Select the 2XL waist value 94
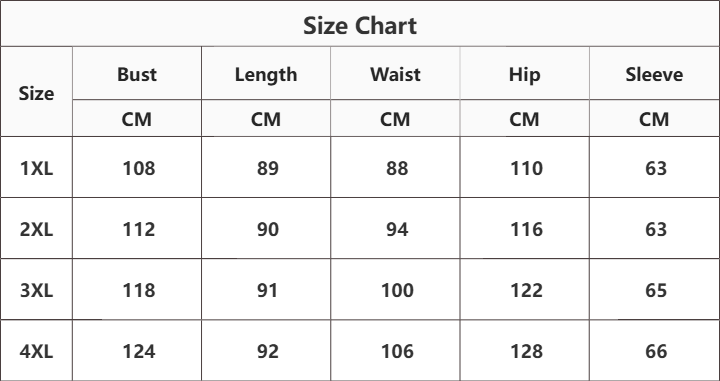The height and width of the screenshot is (381, 720). 397,229
